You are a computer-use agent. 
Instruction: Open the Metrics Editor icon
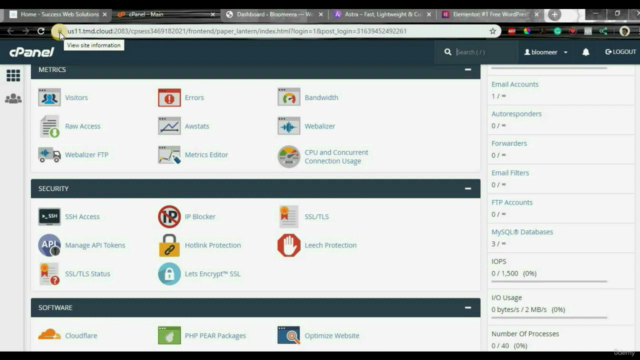tap(169, 155)
